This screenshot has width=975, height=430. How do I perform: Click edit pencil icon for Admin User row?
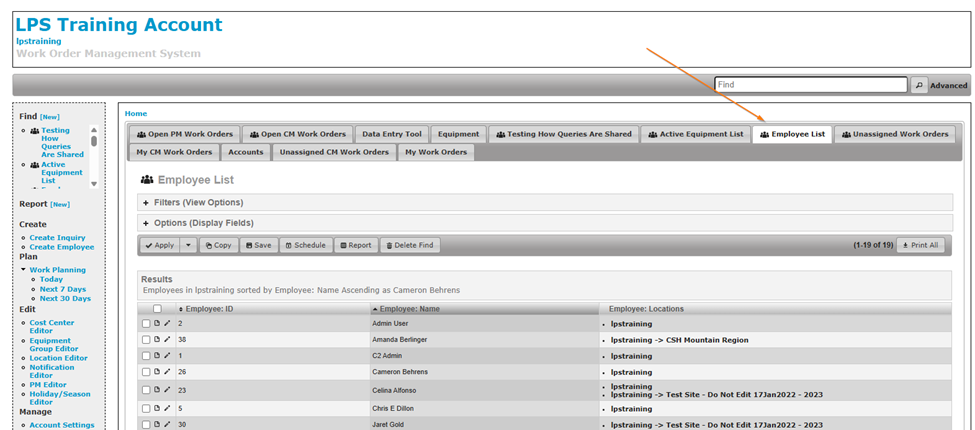pyautogui.click(x=167, y=324)
